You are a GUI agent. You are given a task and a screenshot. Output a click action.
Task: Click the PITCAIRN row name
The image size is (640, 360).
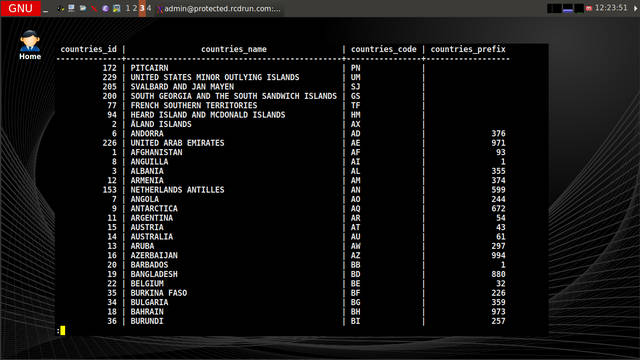click(149, 68)
